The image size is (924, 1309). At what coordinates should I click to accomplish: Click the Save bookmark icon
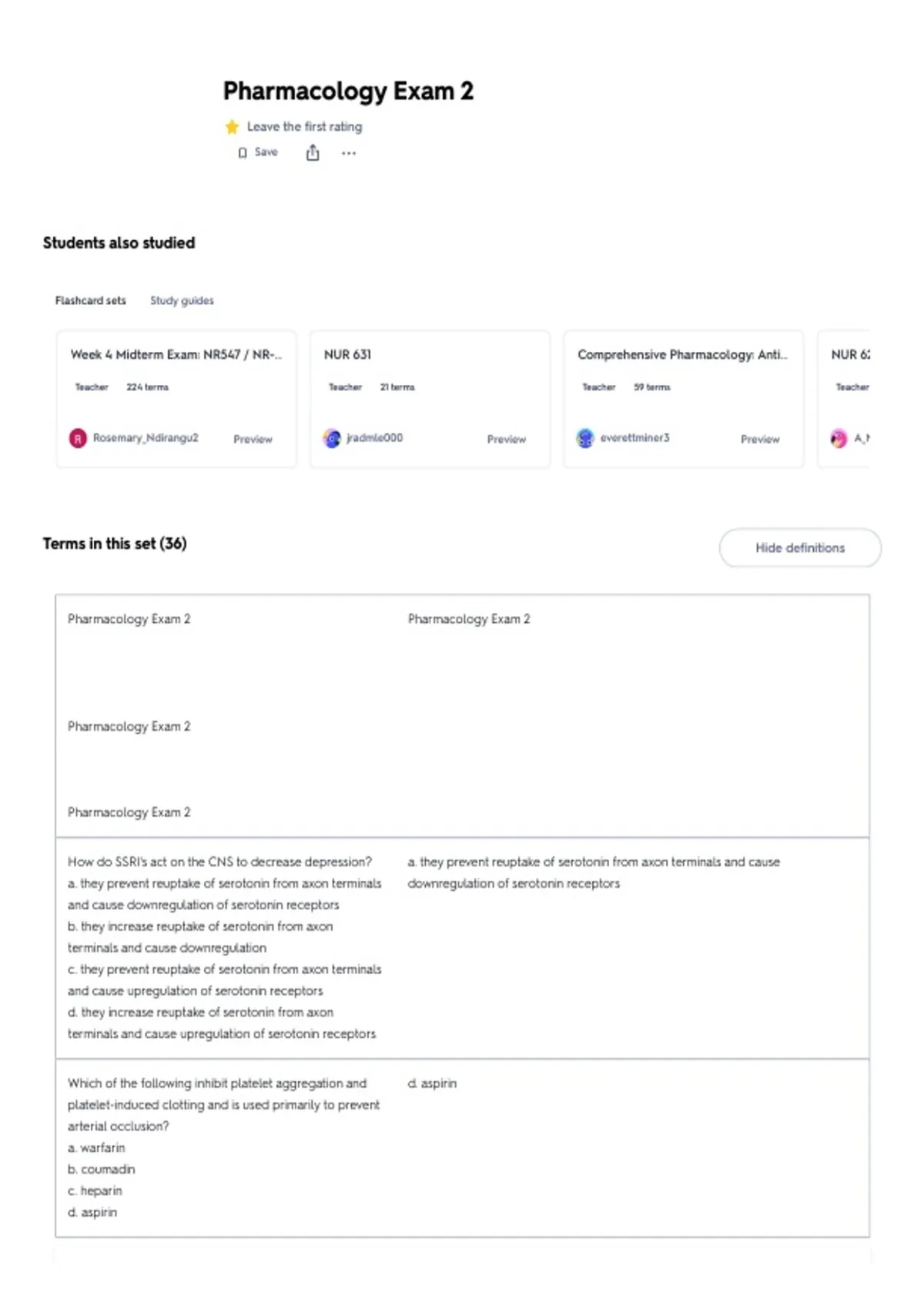pos(243,152)
